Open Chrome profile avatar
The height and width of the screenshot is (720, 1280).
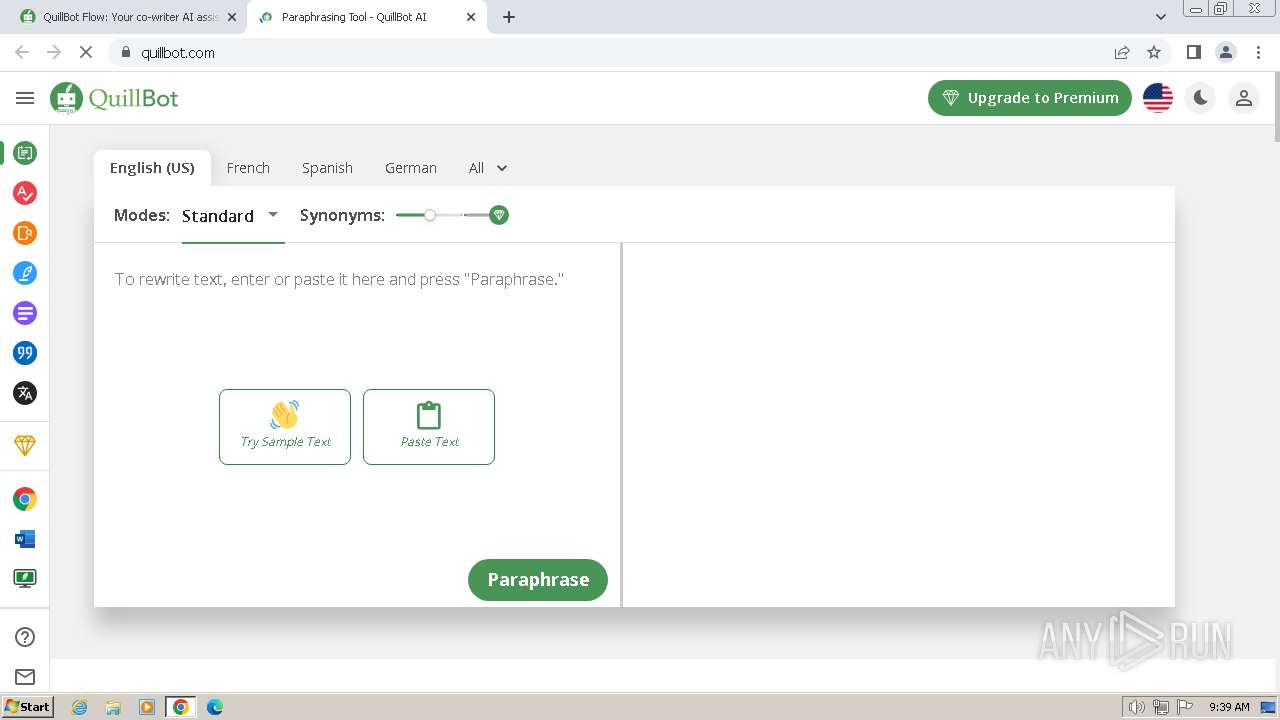(1226, 52)
